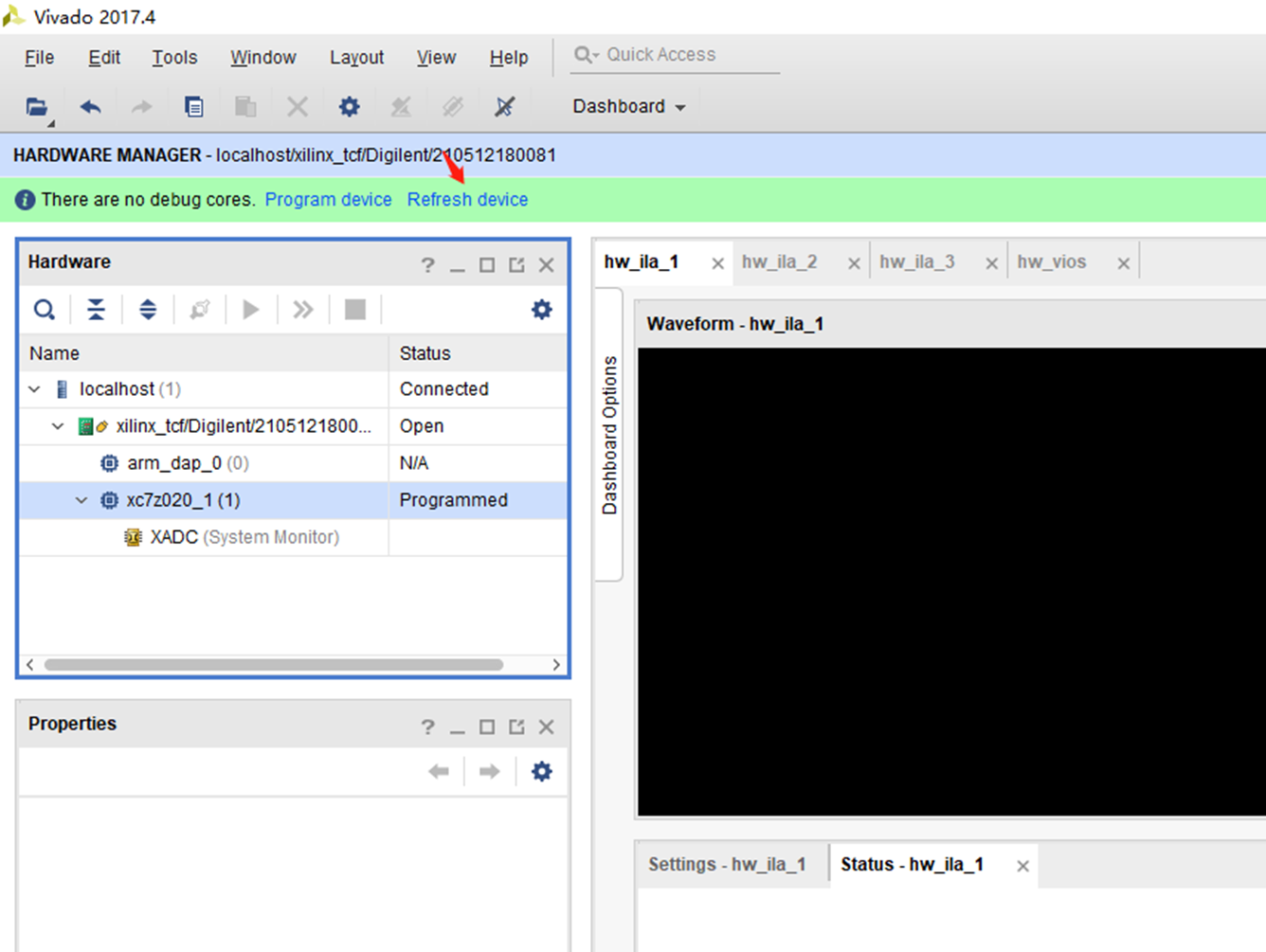Viewport: 1266px width, 952px height.
Task: Open the Help menu
Action: (509, 58)
